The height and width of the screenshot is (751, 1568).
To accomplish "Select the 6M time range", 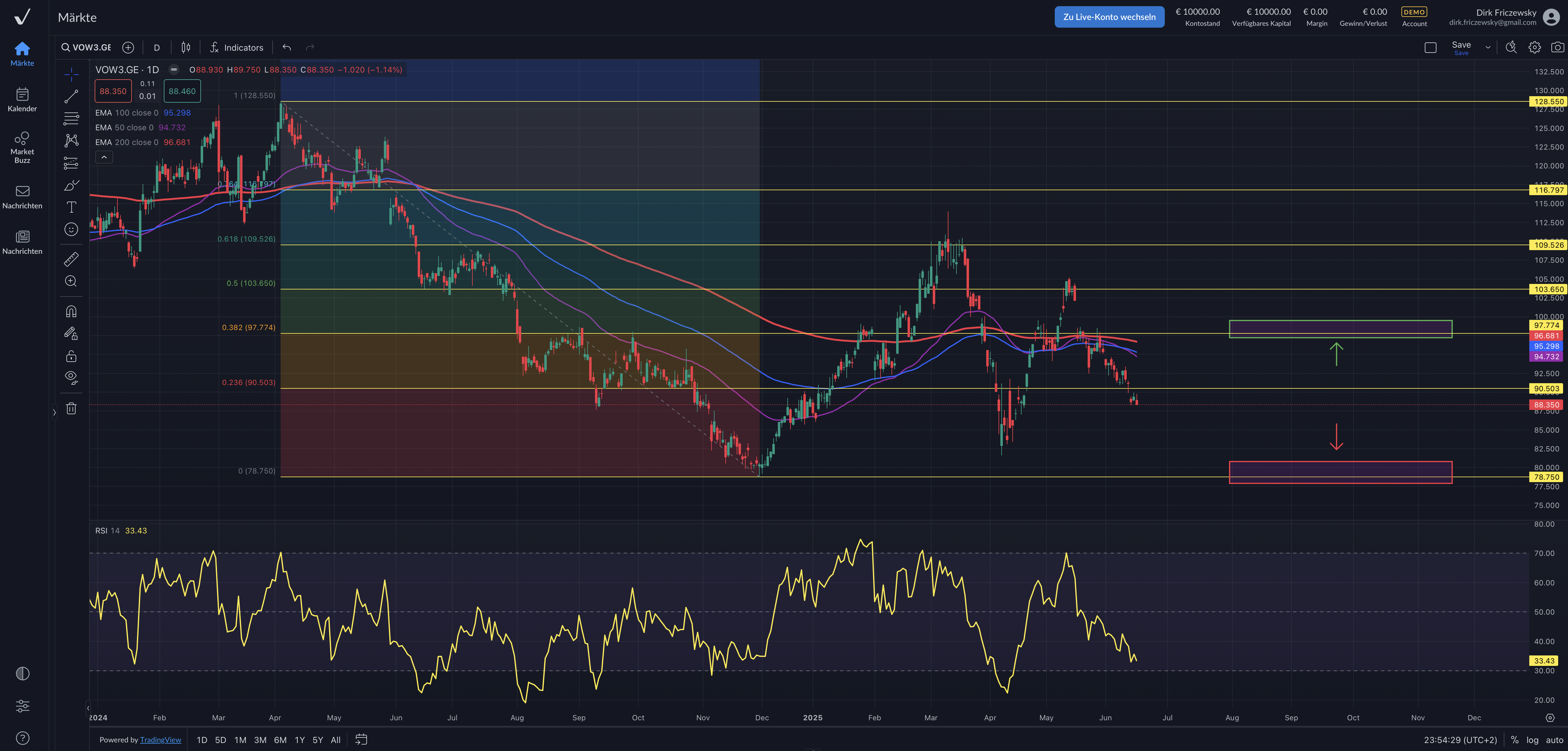I will pos(280,740).
